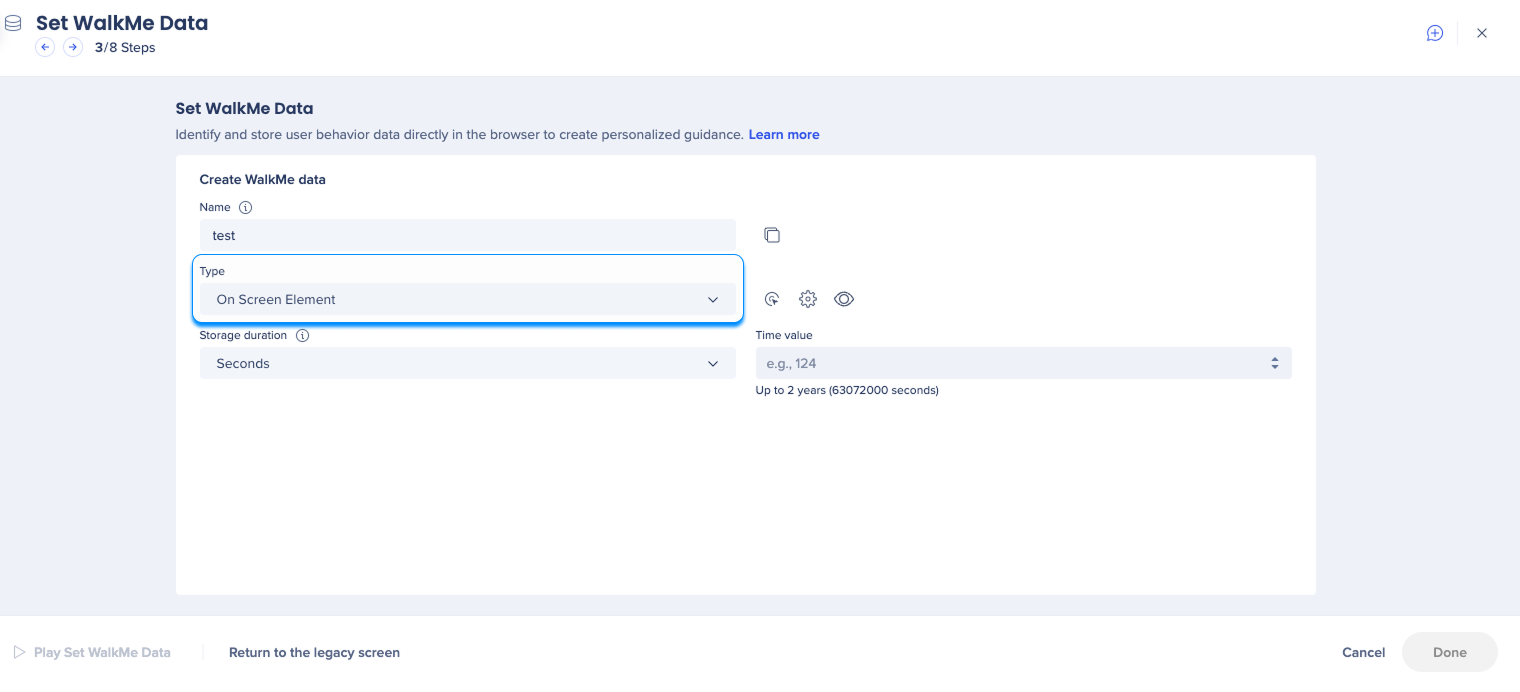Viewport: 1520px width, 692px height.
Task: Click the Time value stepper arrows
Action: click(x=1274, y=363)
